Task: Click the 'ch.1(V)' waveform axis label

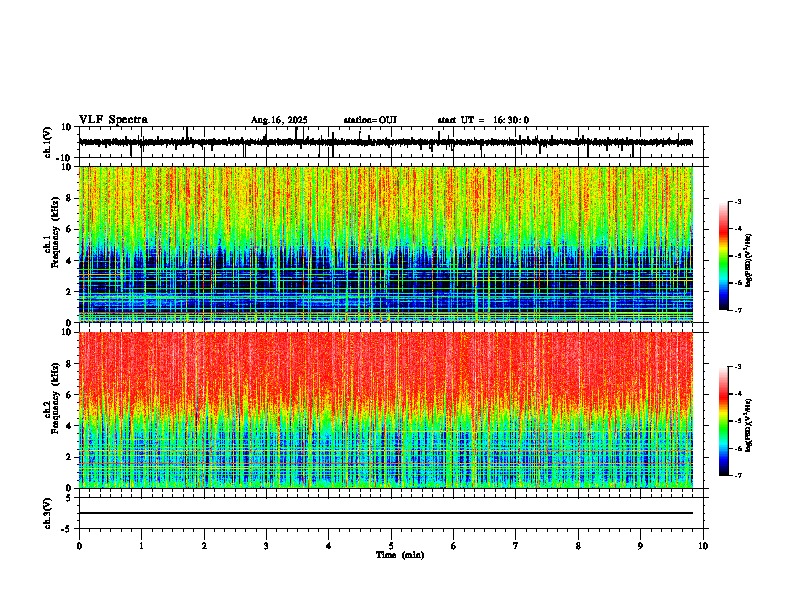Action: coord(49,142)
